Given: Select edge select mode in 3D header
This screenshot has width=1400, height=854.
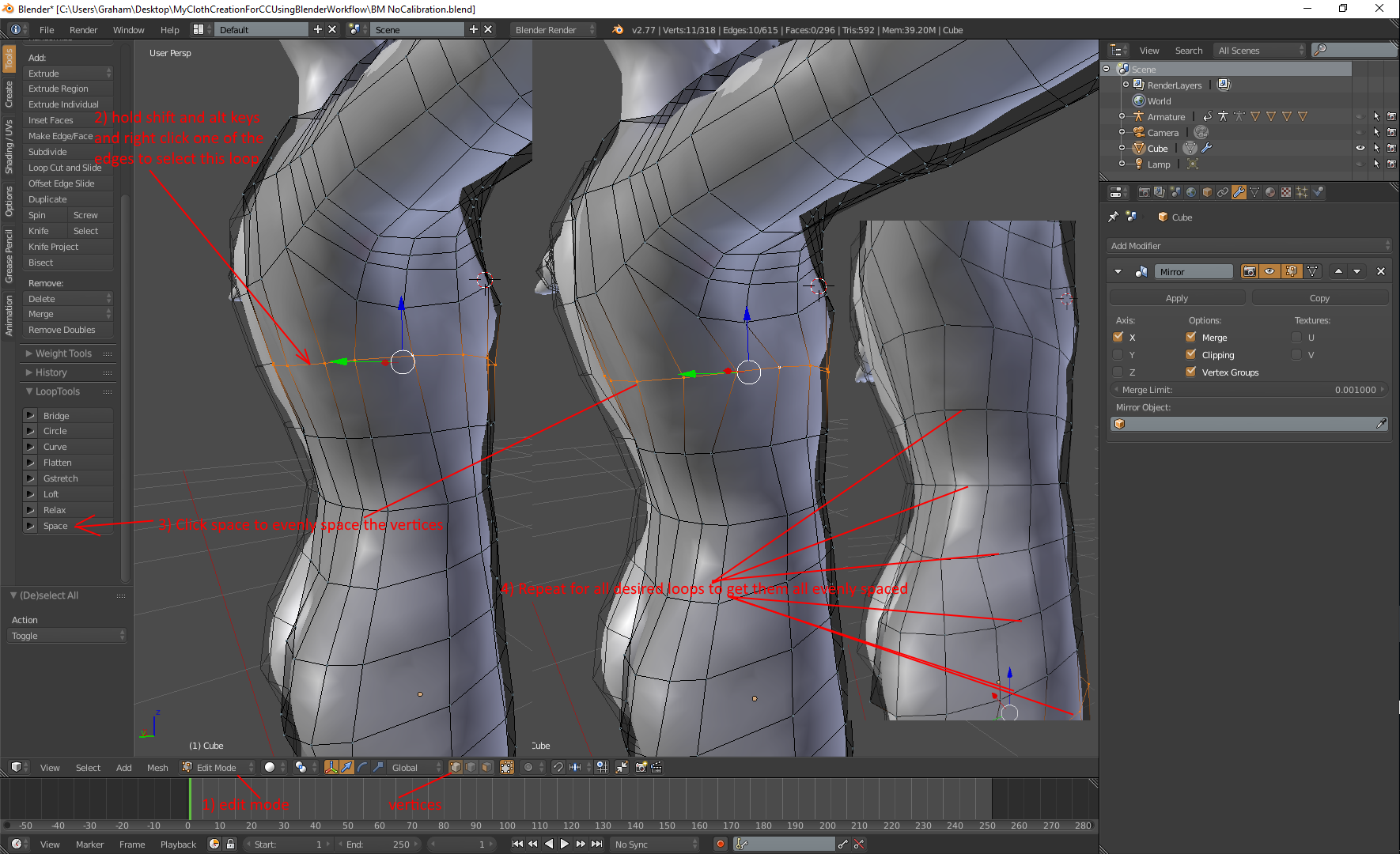Looking at the screenshot, I should (x=471, y=767).
